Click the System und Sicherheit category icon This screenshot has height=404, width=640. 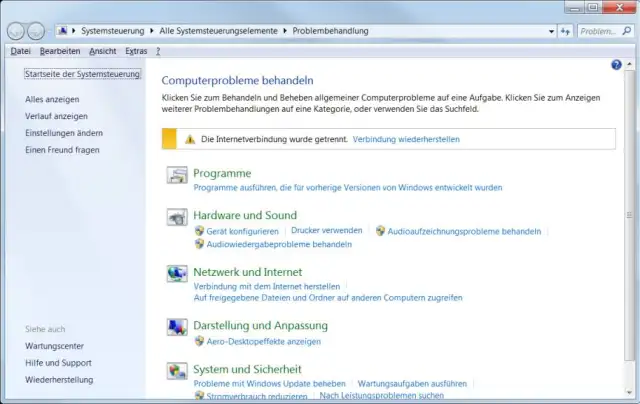tap(176, 371)
